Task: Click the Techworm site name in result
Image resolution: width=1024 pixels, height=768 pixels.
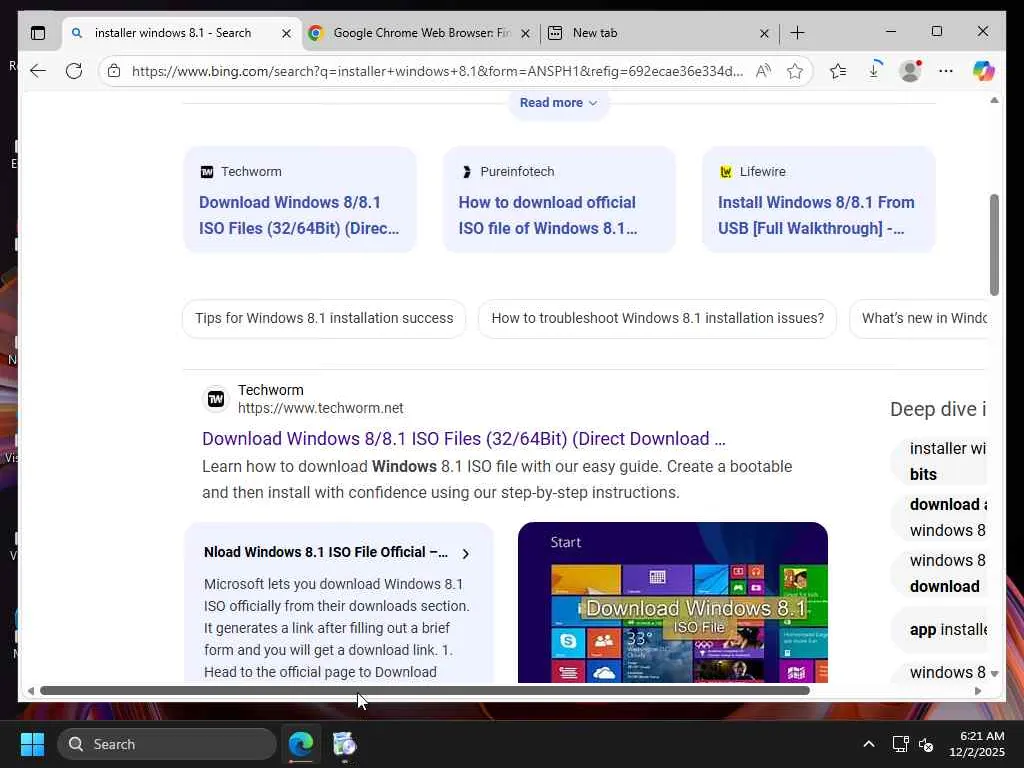Action: (270, 390)
